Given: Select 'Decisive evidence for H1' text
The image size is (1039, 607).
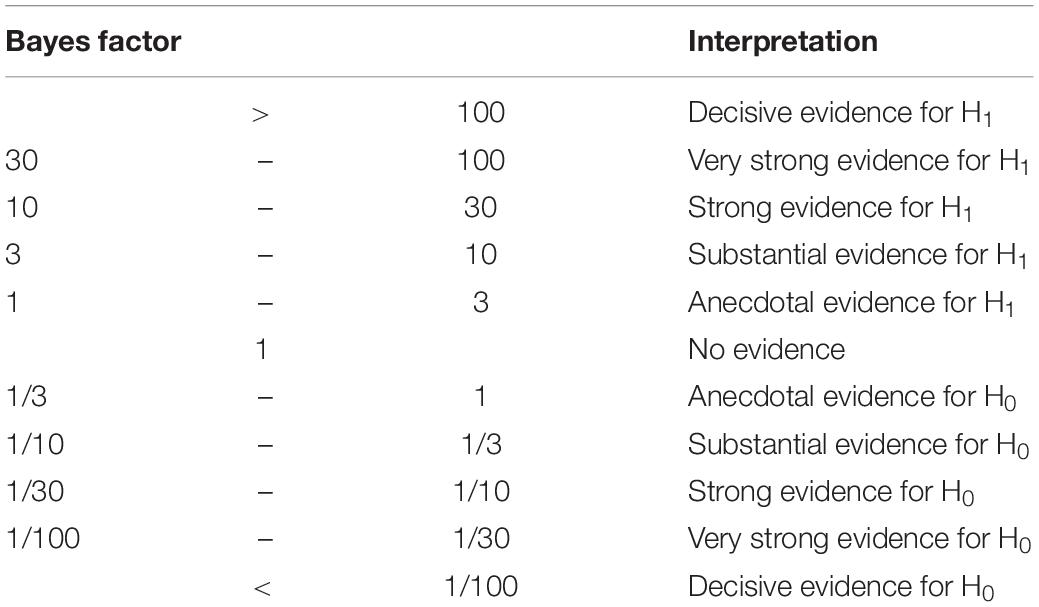Looking at the screenshot, I should pyautogui.click(x=840, y=113).
